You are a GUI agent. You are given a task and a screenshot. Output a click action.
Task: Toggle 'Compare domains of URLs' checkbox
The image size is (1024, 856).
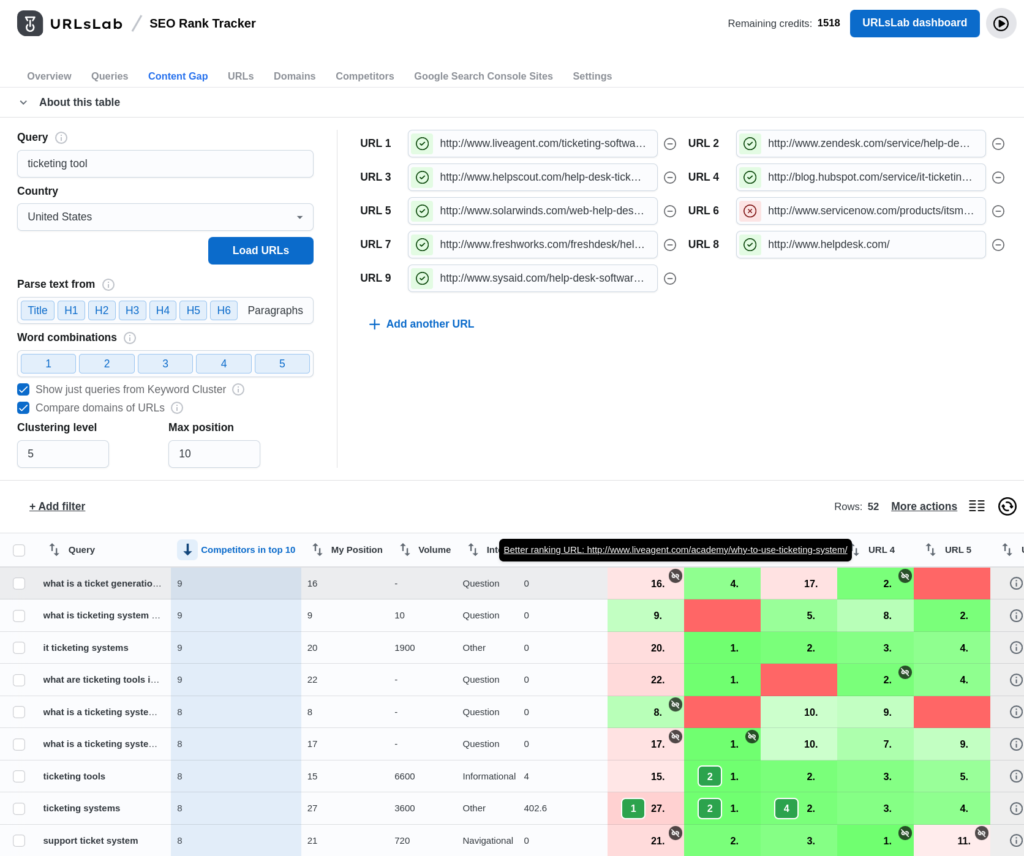pos(24,408)
